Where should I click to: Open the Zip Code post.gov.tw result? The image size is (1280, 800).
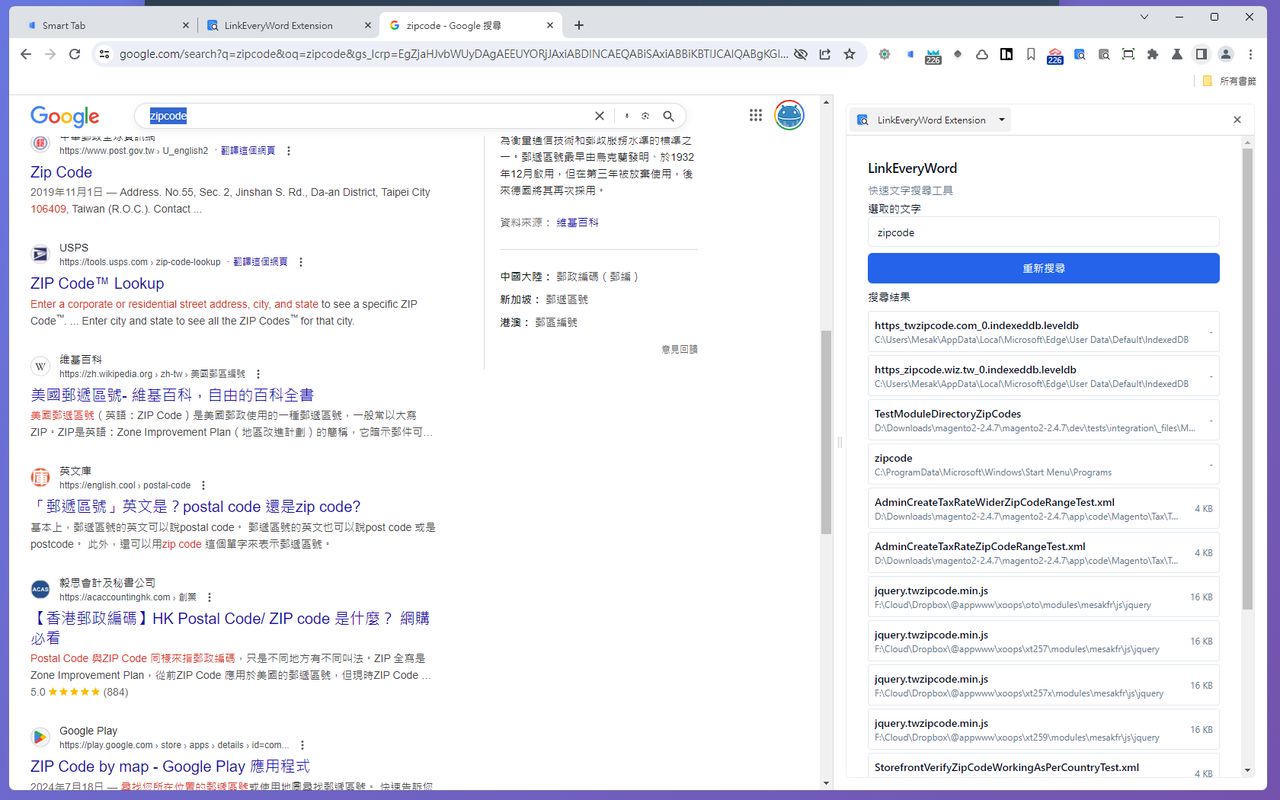pos(61,172)
